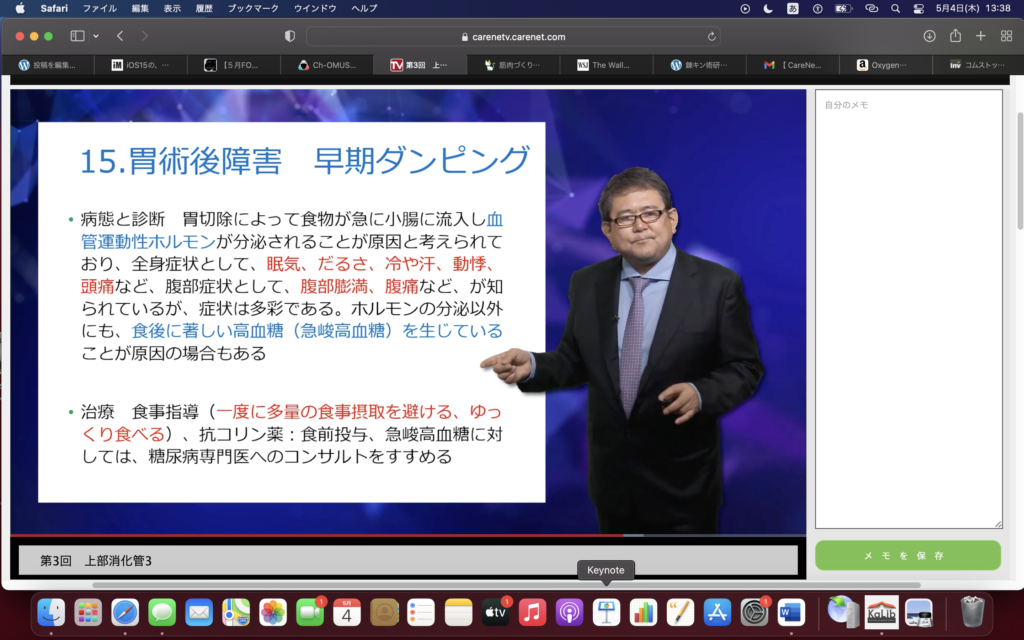The height and width of the screenshot is (640, 1024).
Task: Expand the sidebar tab group dropdown arrow
Action: 96,36
